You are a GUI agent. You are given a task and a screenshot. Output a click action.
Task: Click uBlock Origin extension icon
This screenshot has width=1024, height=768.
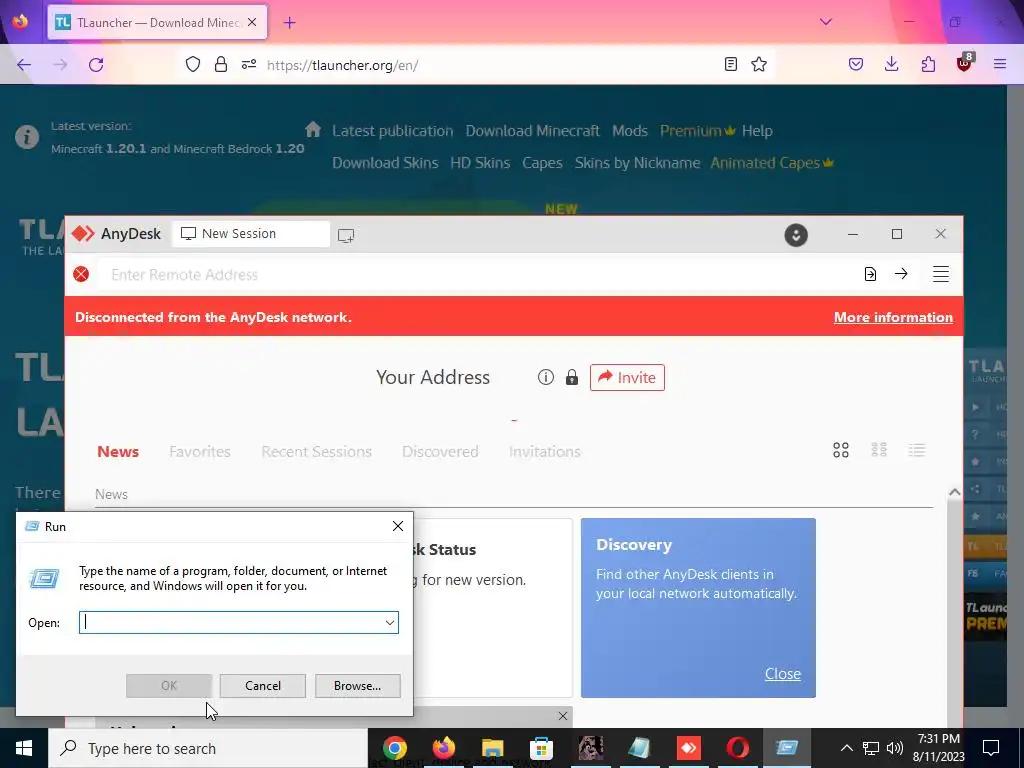965,63
